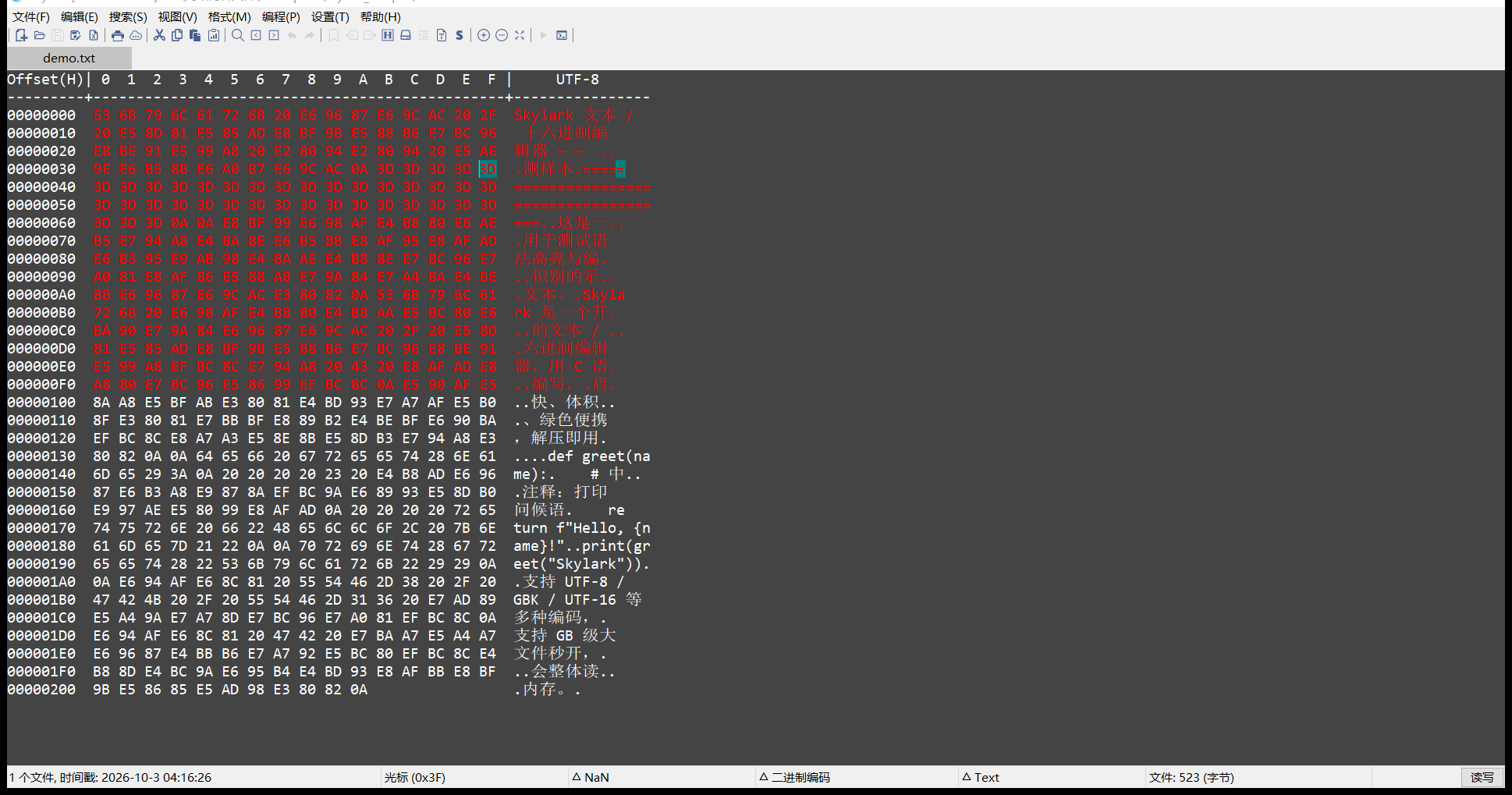The height and width of the screenshot is (795, 1512).
Task: Click the zoom out minus icon
Action: (502, 35)
